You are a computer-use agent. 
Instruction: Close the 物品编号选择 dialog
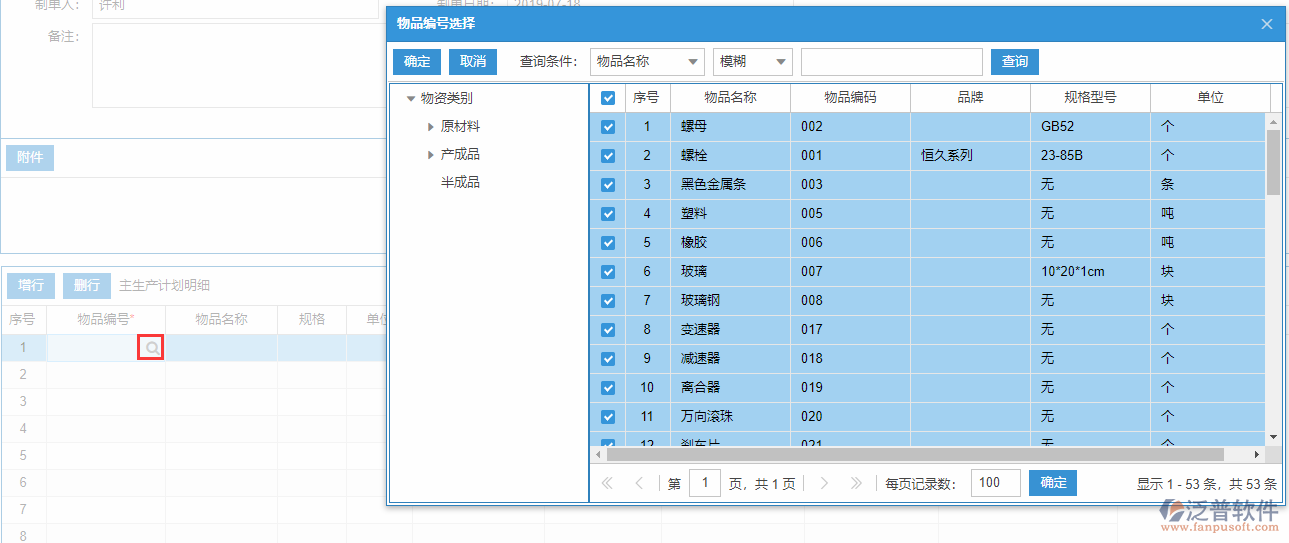tap(1266, 24)
